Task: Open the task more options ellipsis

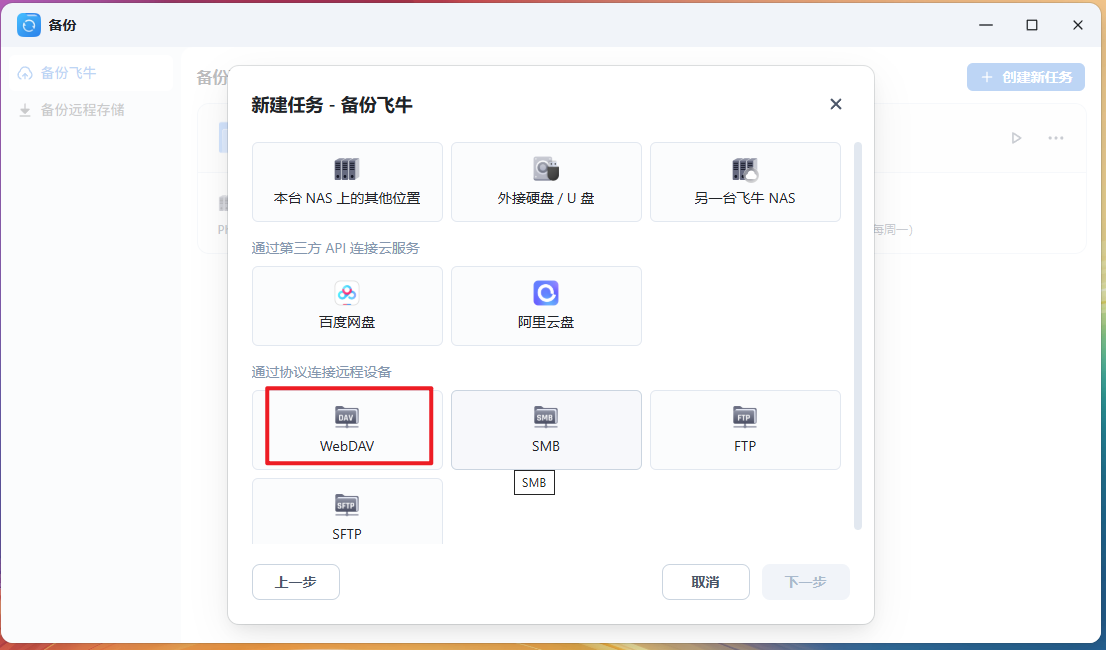Action: tap(1055, 138)
